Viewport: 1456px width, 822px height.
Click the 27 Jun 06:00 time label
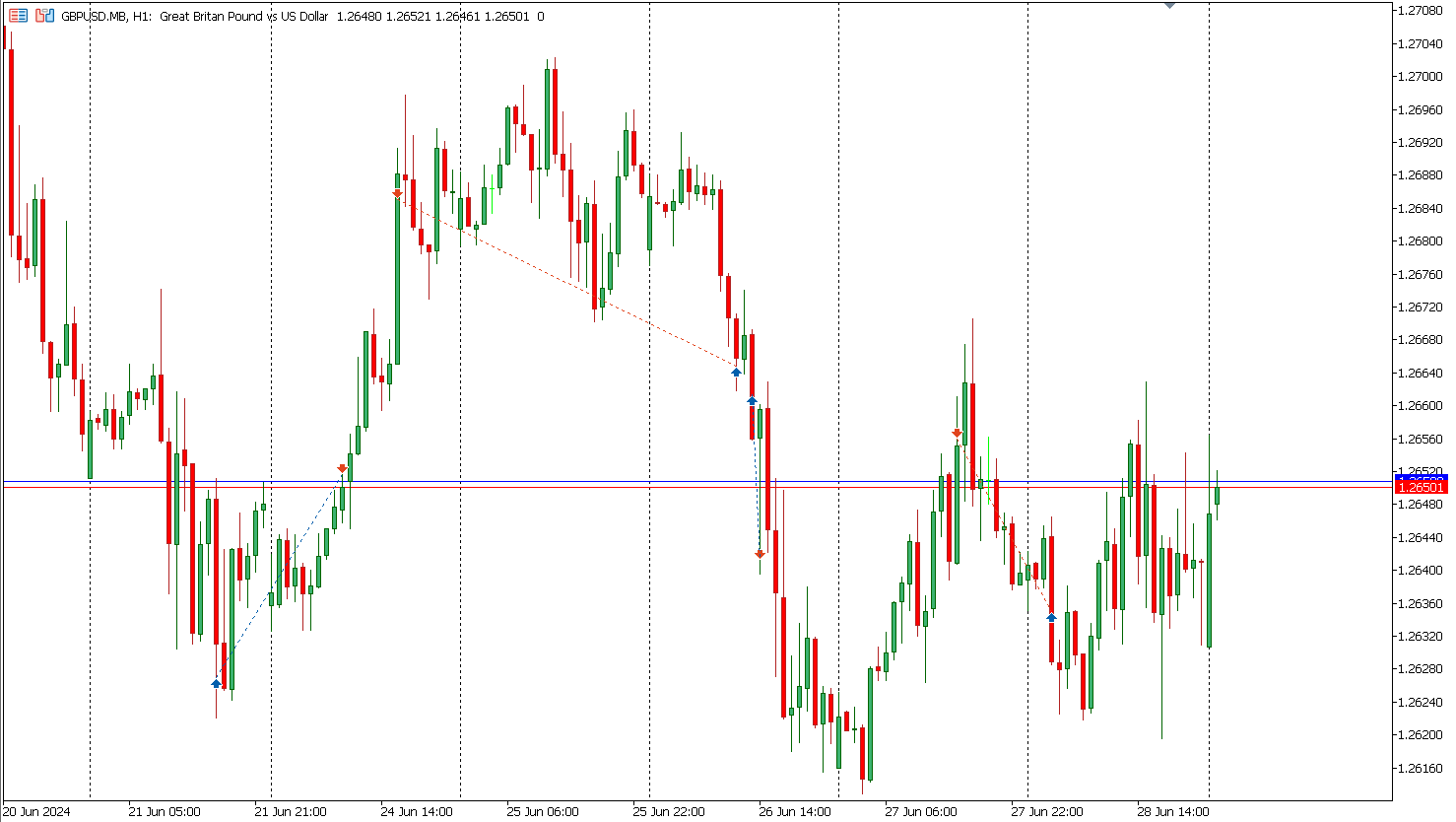[921, 812]
